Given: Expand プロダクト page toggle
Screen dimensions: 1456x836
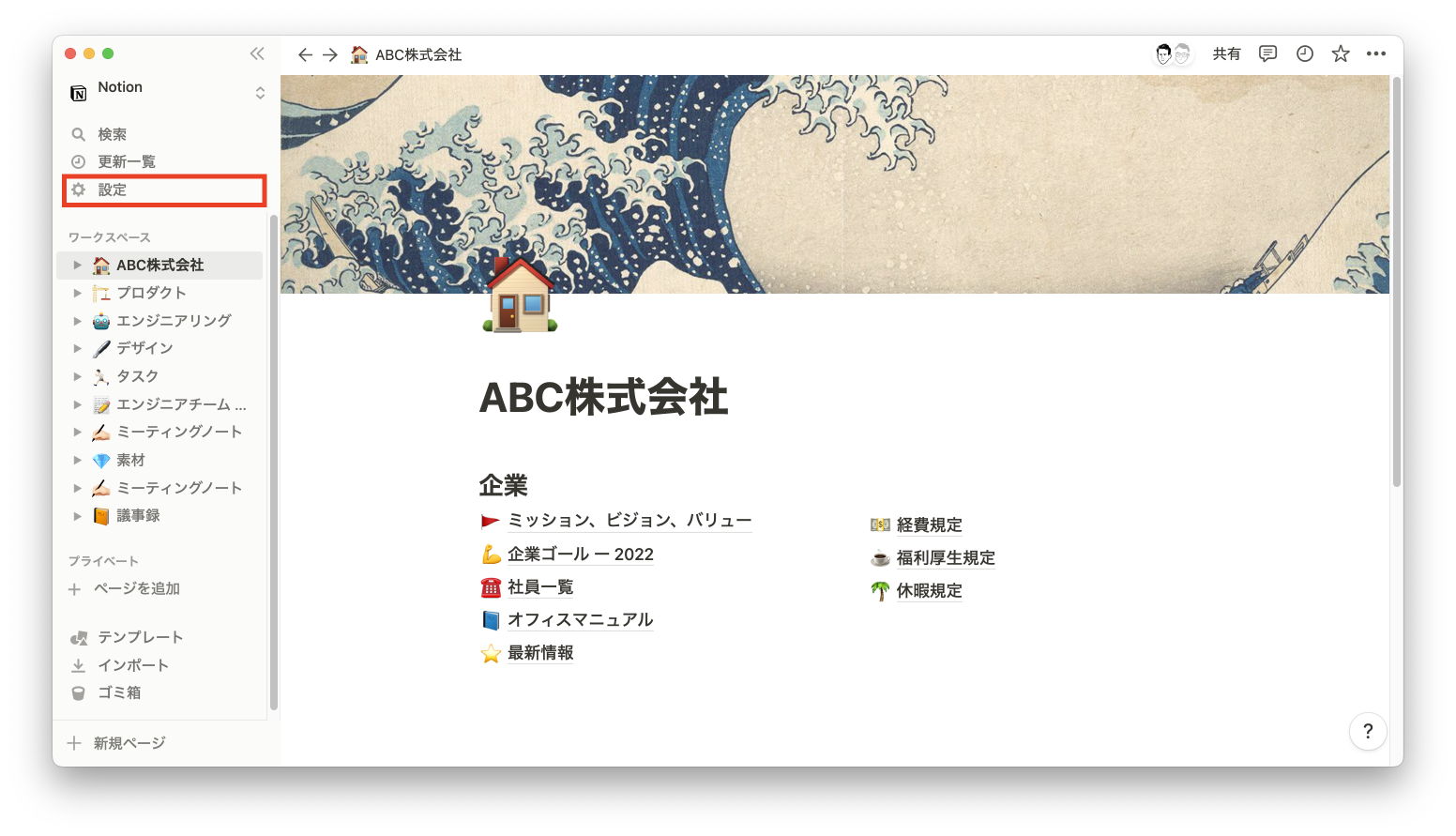Looking at the screenshot, I should coord(78,293).
